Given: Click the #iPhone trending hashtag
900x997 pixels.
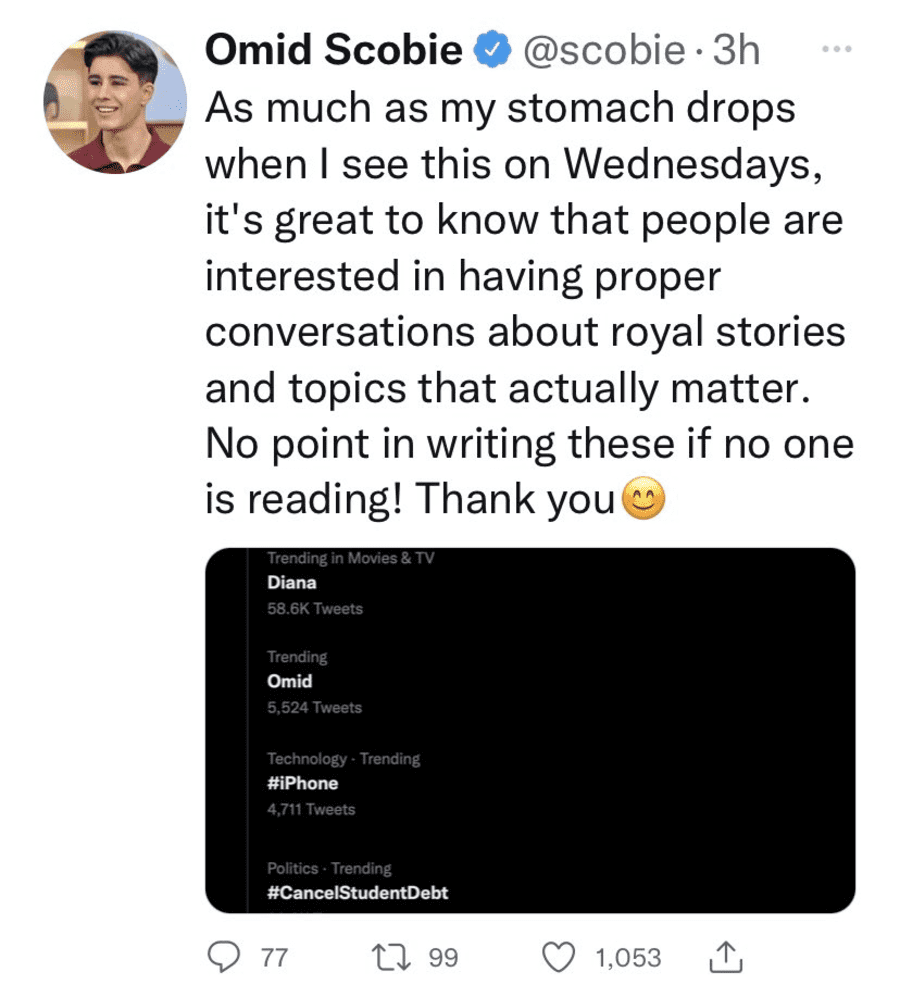Looking at the screenshot, I should click(303, 783).
